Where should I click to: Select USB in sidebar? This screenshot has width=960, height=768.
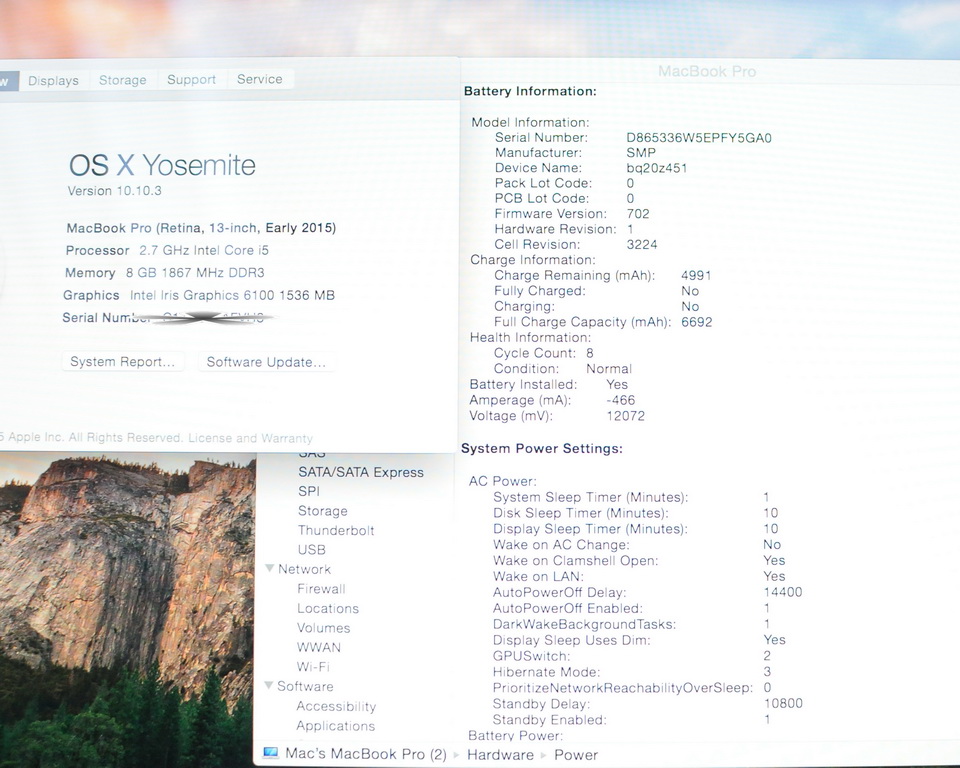[312, 550]
